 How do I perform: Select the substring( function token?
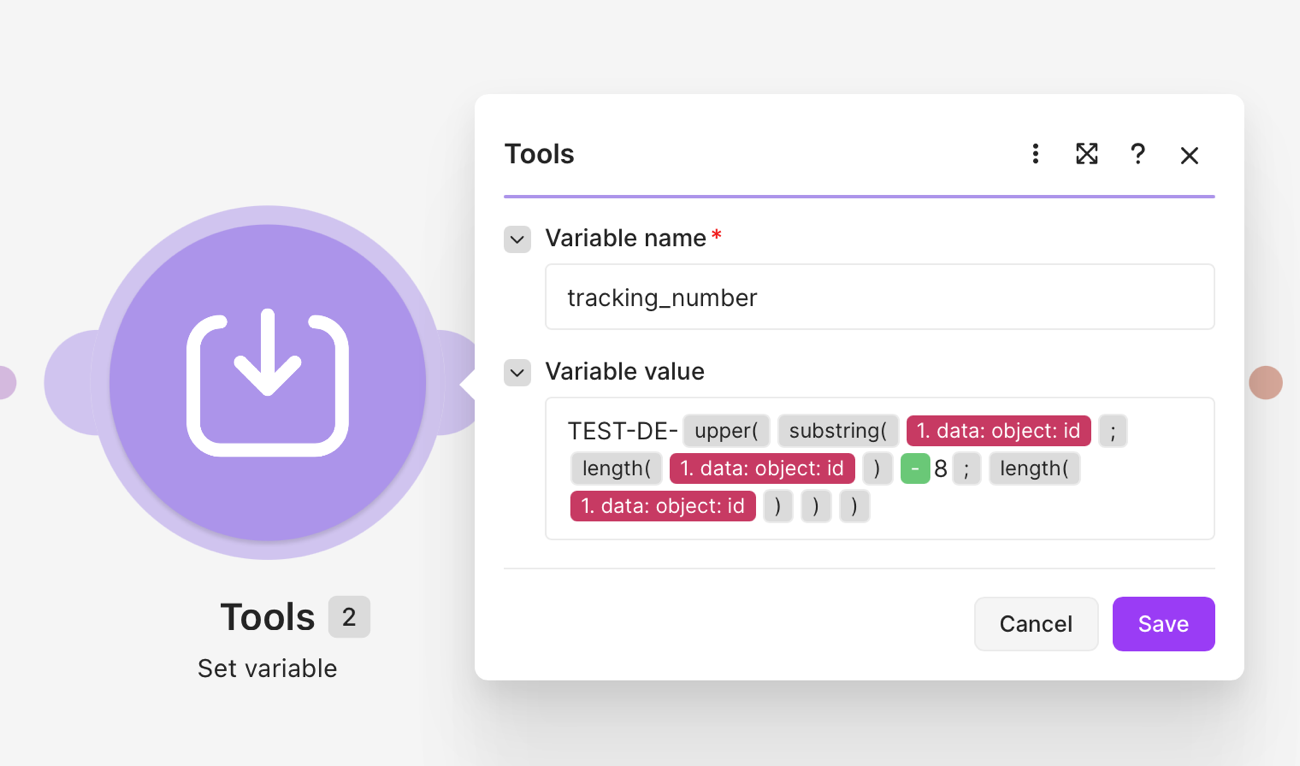pyautogui.click(x=838, y=431)
